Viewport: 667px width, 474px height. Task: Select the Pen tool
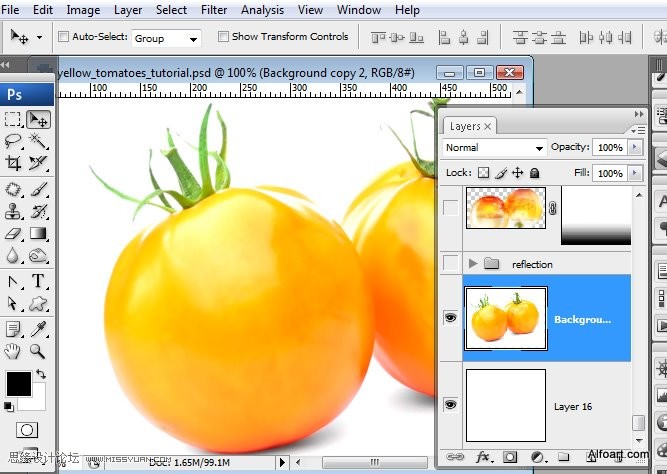[13, 282]
